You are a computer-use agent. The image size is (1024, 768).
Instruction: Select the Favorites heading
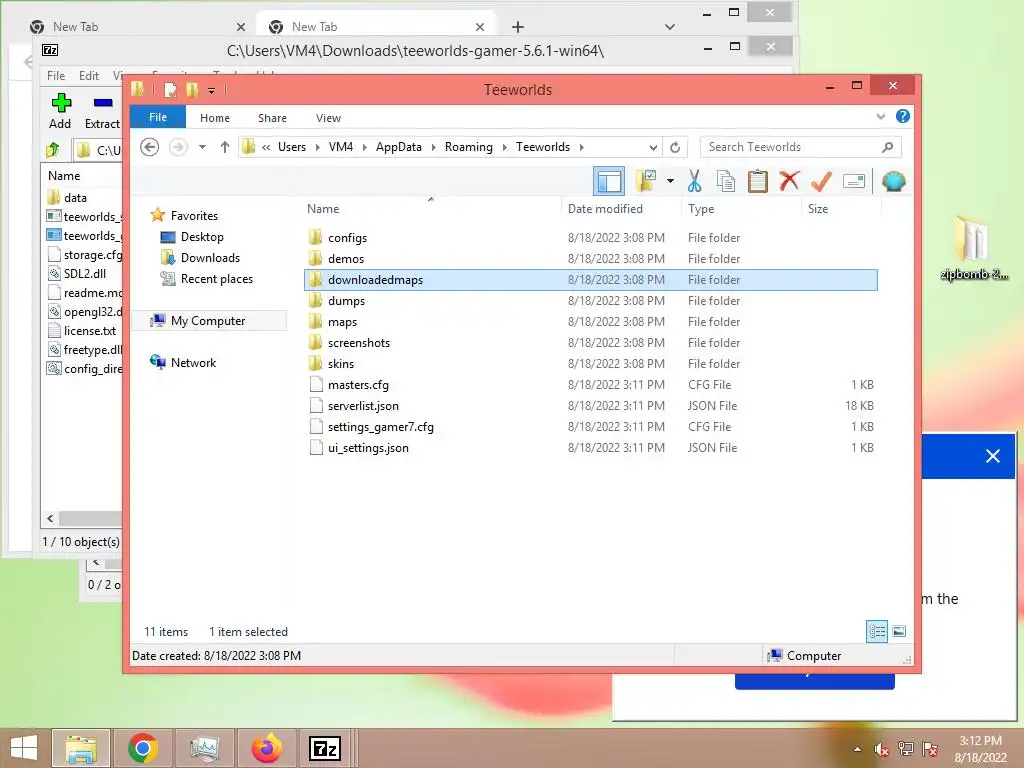pos(194,216)
